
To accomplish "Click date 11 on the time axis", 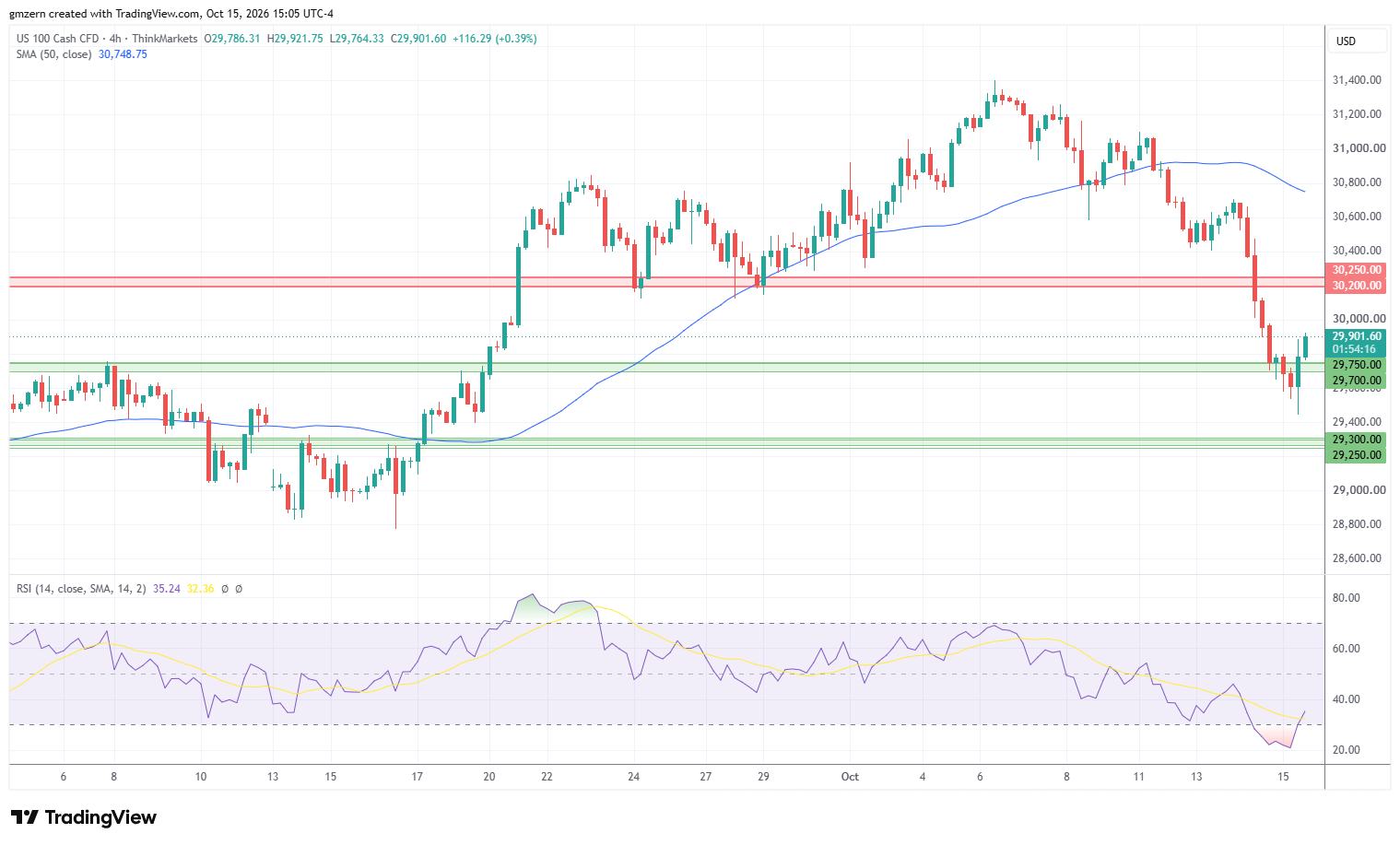I will coord(1138,777).
